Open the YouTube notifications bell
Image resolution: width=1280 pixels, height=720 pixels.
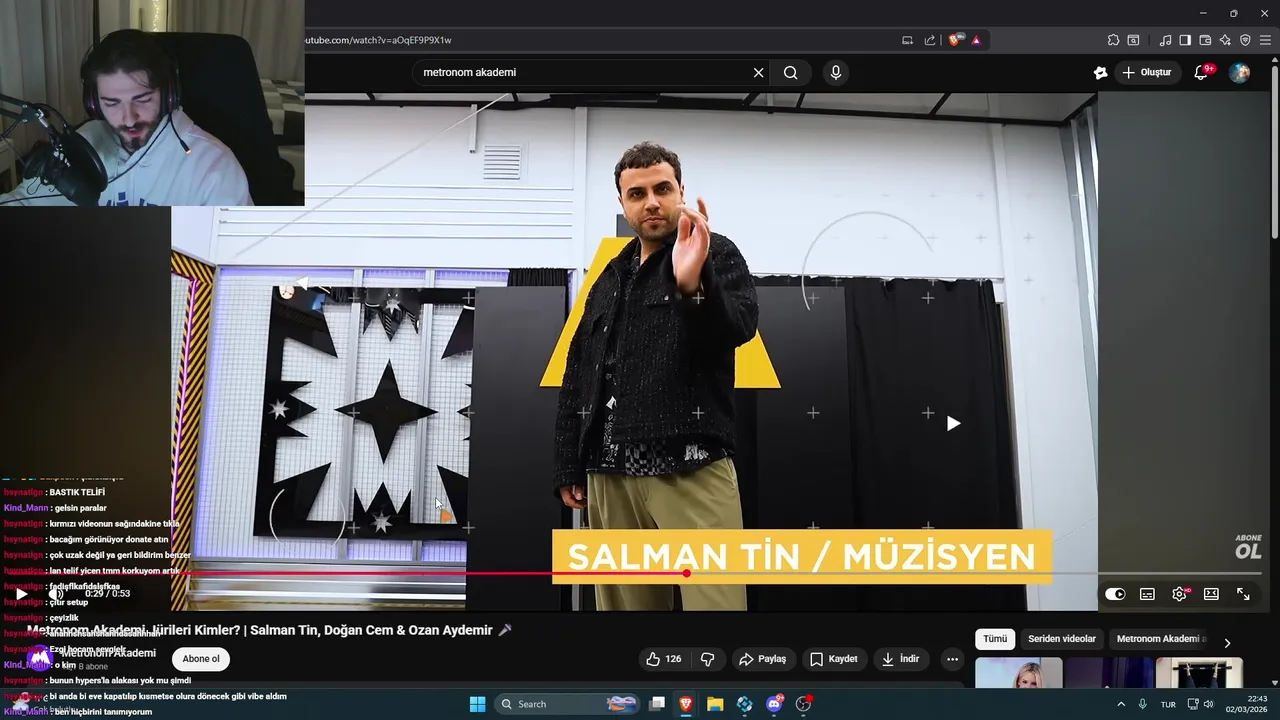coord(1202,72)
